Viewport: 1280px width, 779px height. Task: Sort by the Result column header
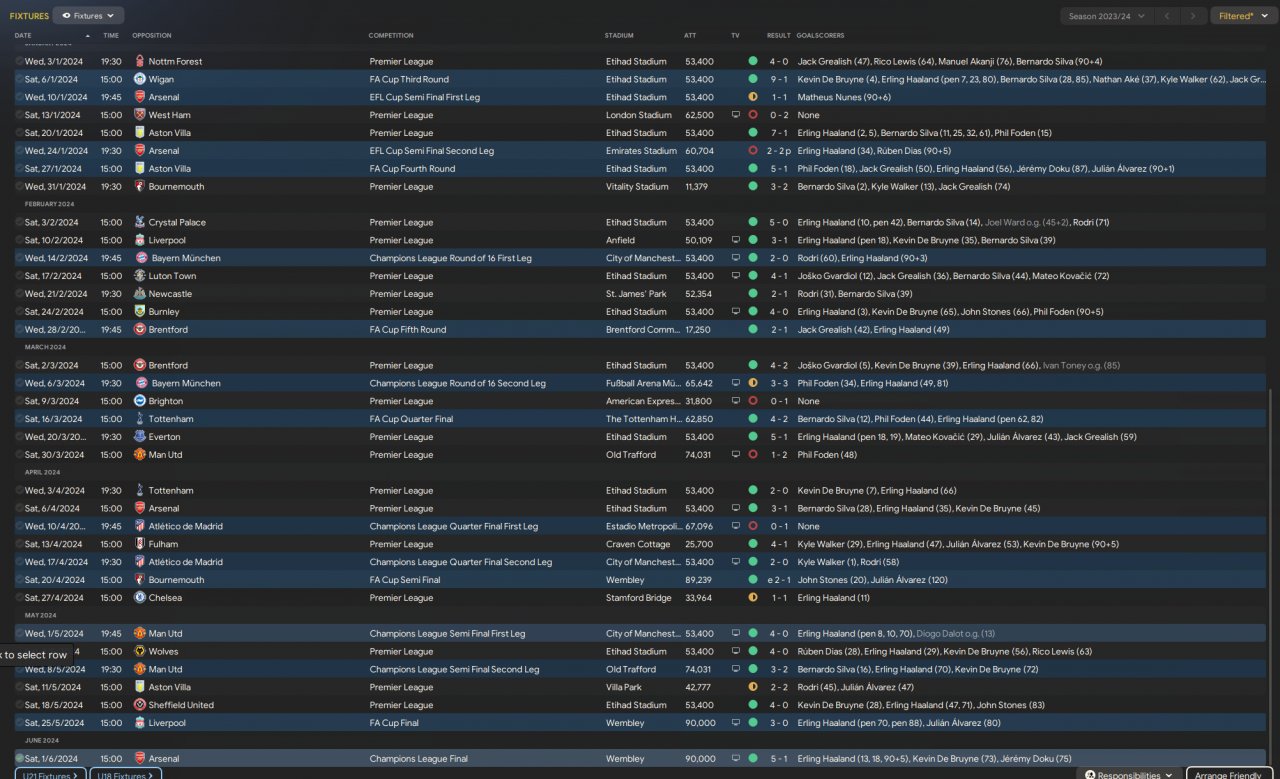point(779,36)
